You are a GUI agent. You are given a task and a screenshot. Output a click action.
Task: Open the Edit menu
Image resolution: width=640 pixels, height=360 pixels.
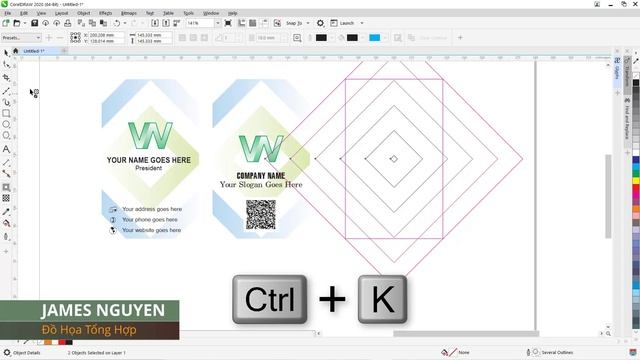click(x=24, y=13)
